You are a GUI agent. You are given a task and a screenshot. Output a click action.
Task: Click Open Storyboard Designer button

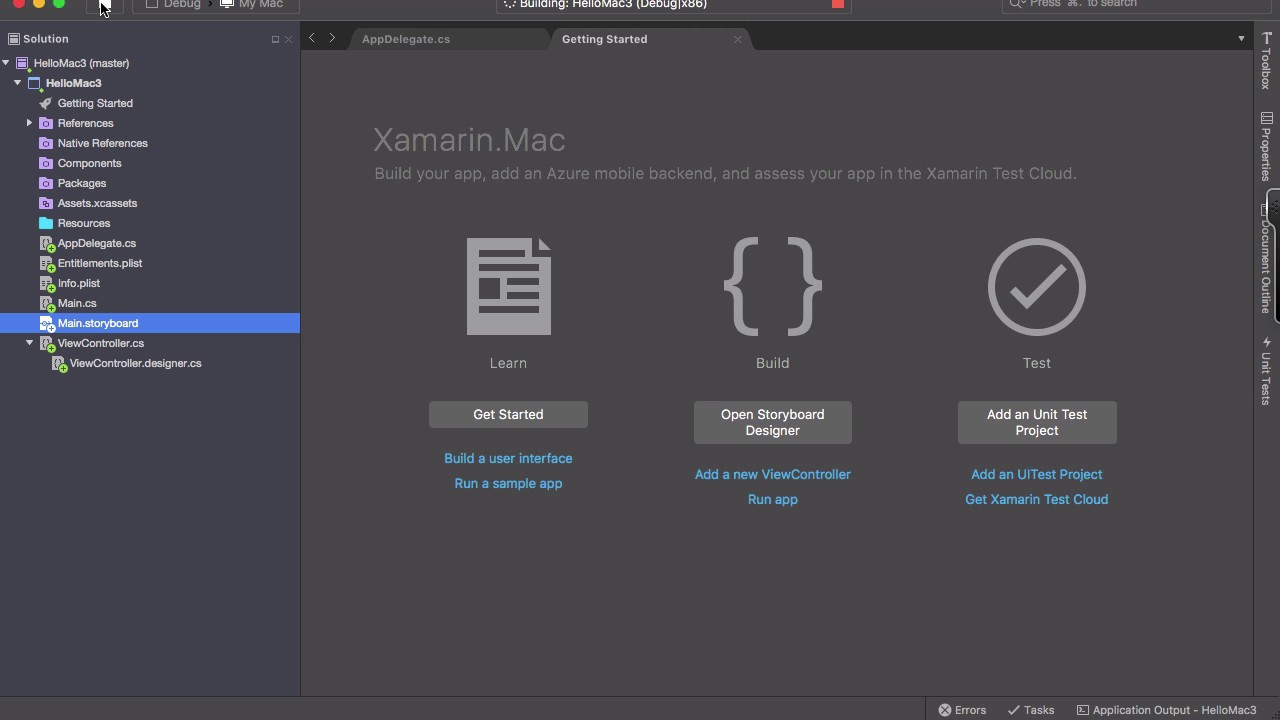tap(773, 422)
